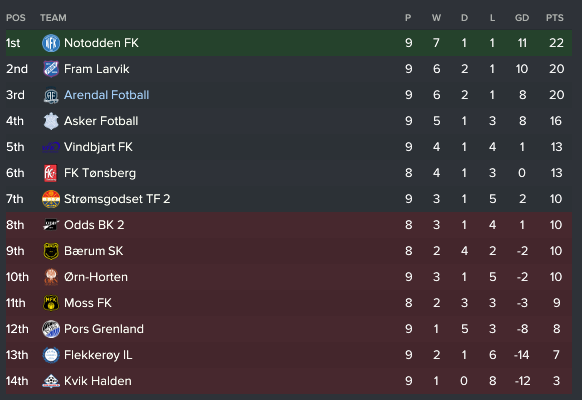Select the Ørn-Horten row in standings
Viewport: 582px width, 400px height.
click(x=289, y=277)
